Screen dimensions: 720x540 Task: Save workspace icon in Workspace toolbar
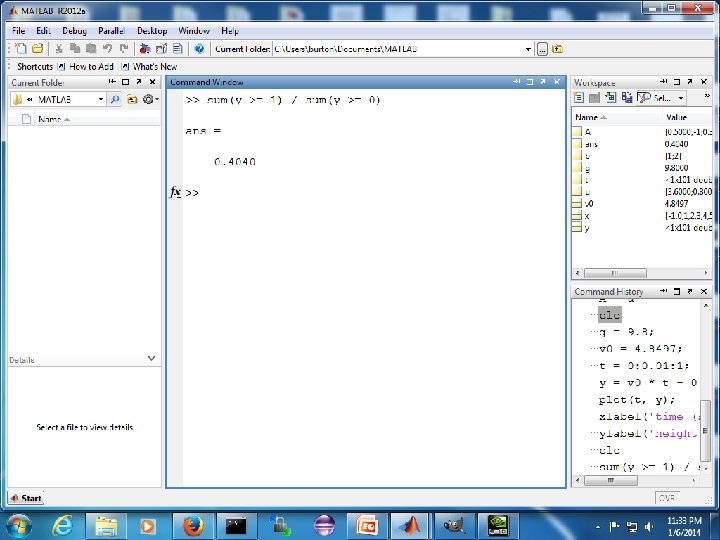coord(626,98)
